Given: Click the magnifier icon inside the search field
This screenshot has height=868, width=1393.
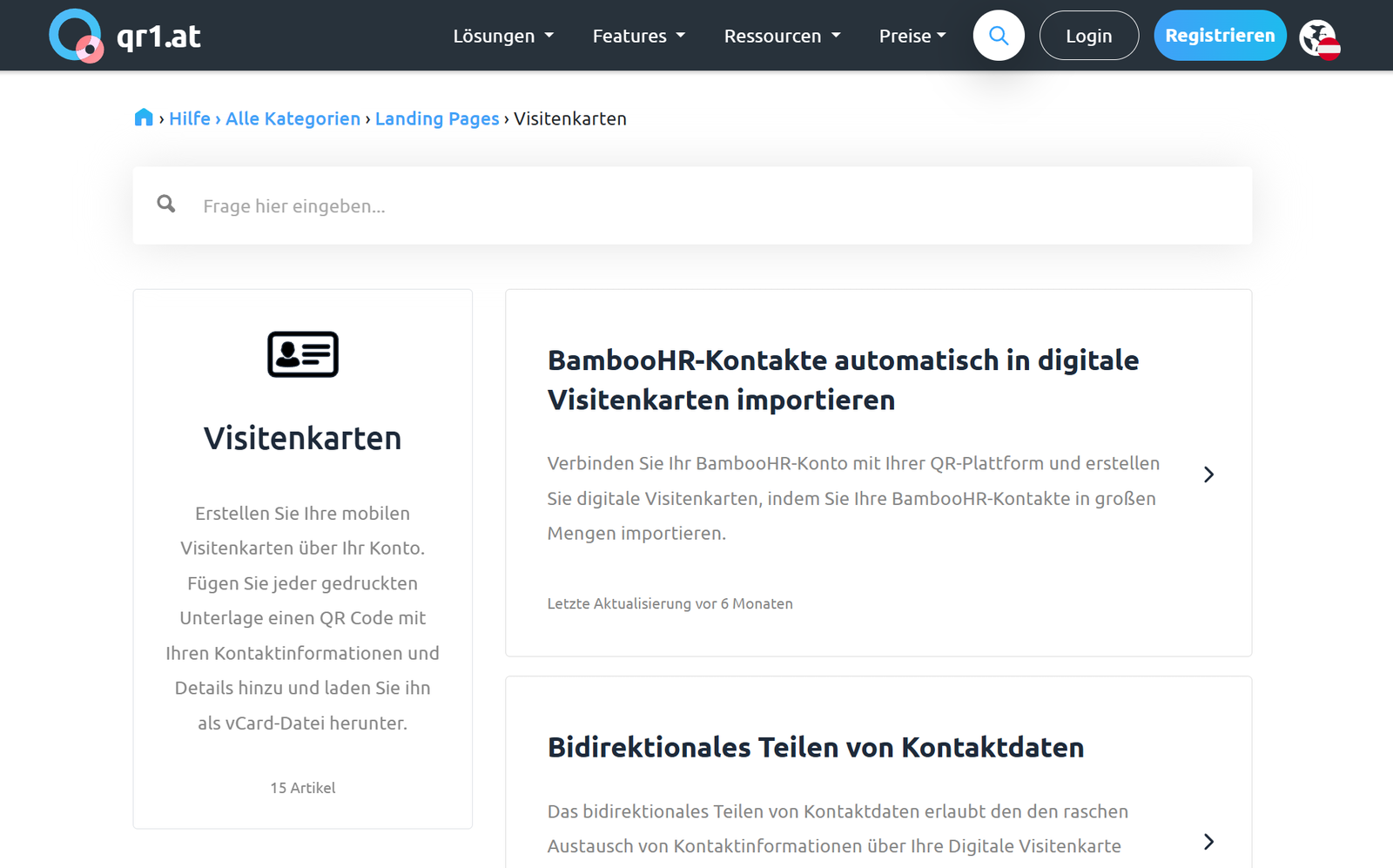Looking at the screenshot, I should [x=166, y=204].
